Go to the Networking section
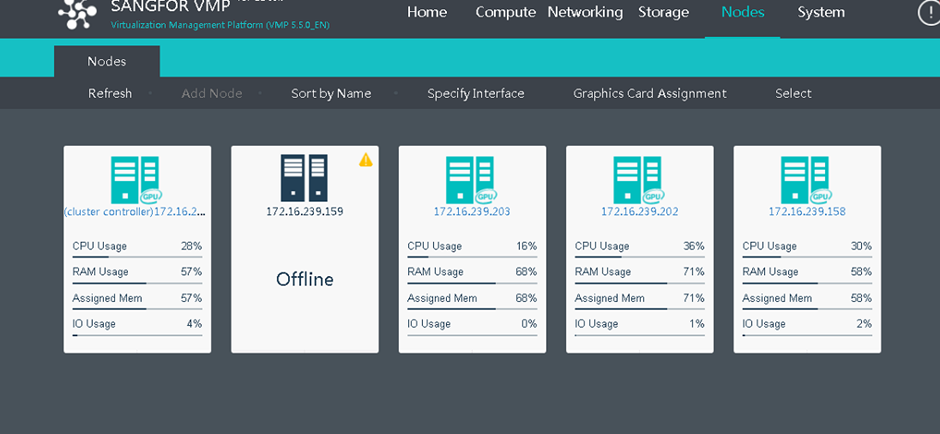 [585, 13]
